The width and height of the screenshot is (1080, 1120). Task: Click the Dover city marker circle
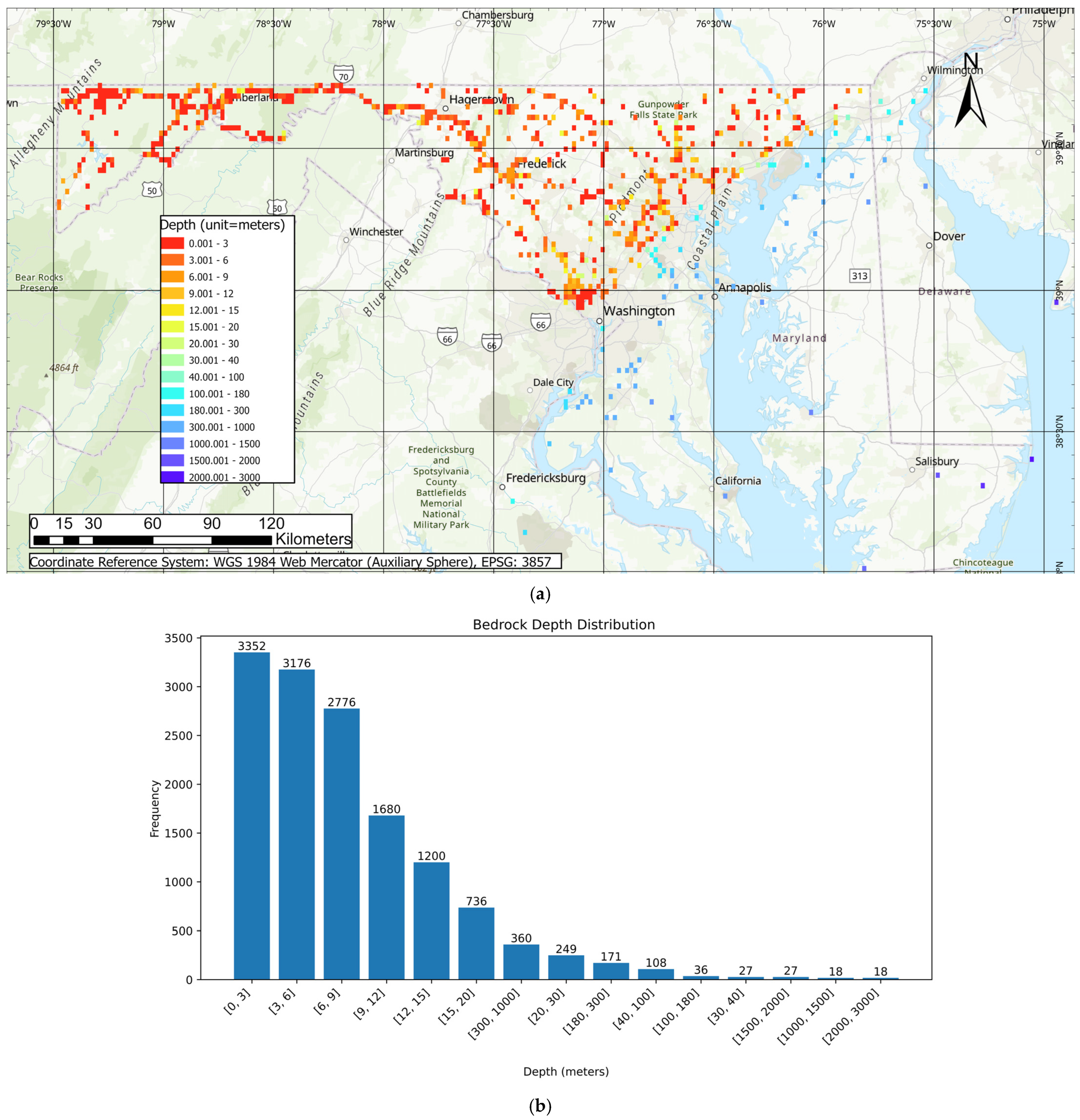929,246
